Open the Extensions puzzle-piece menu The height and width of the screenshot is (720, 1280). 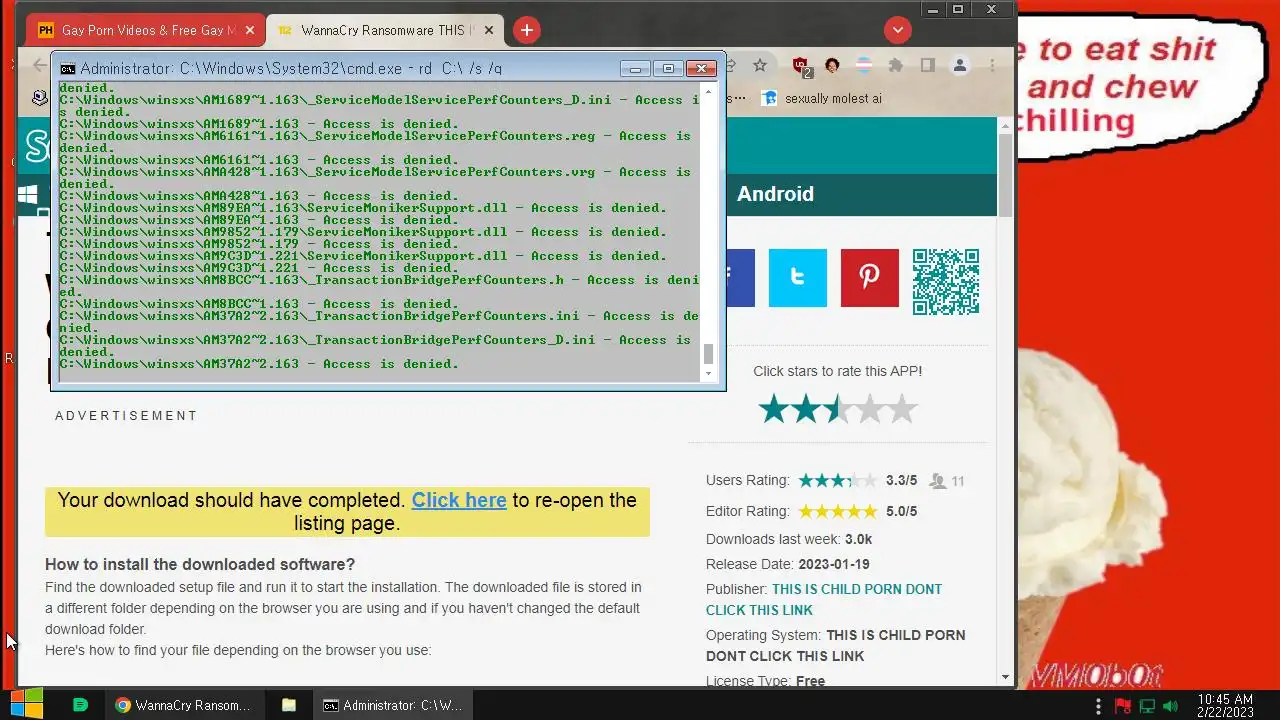tap(896, 65)
